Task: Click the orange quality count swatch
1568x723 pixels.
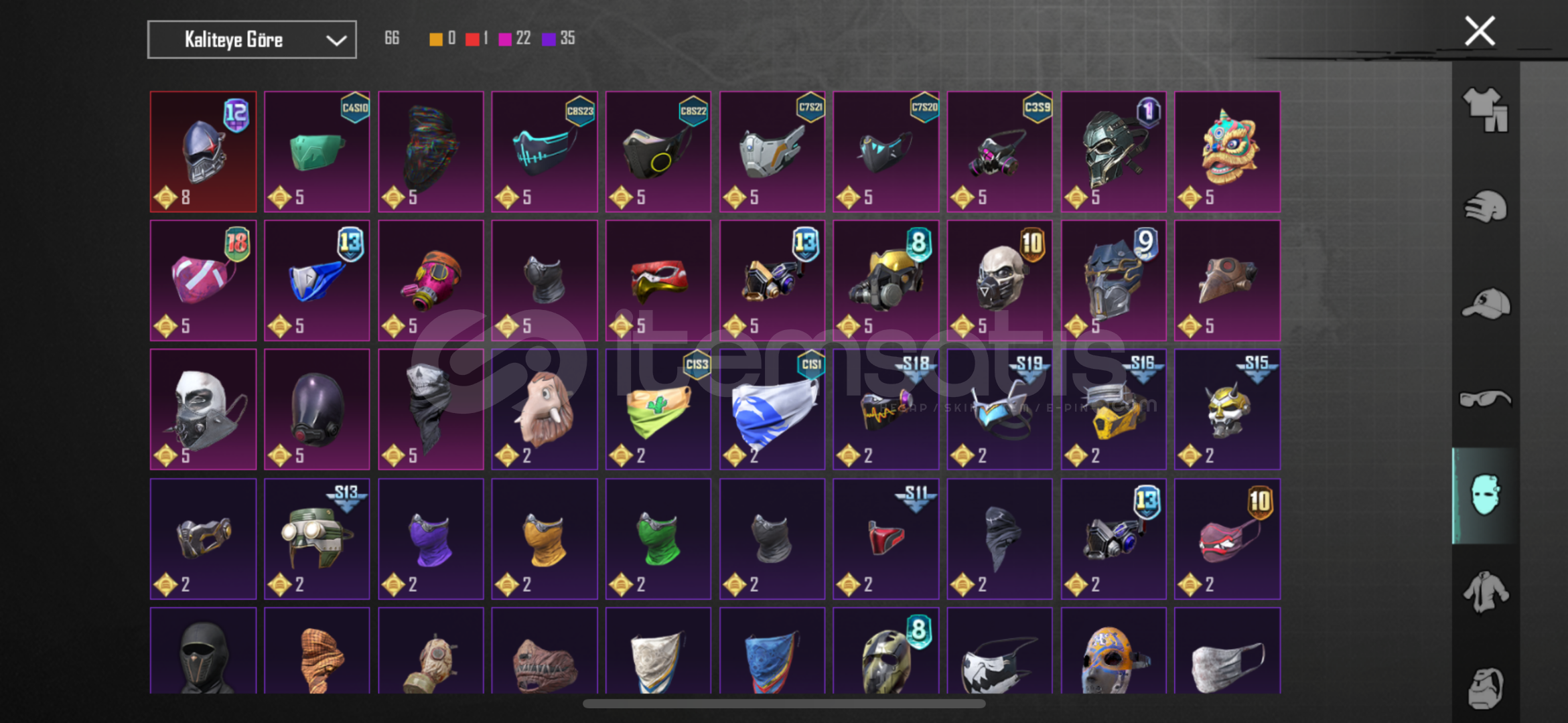Action: (x=436, y=39)
